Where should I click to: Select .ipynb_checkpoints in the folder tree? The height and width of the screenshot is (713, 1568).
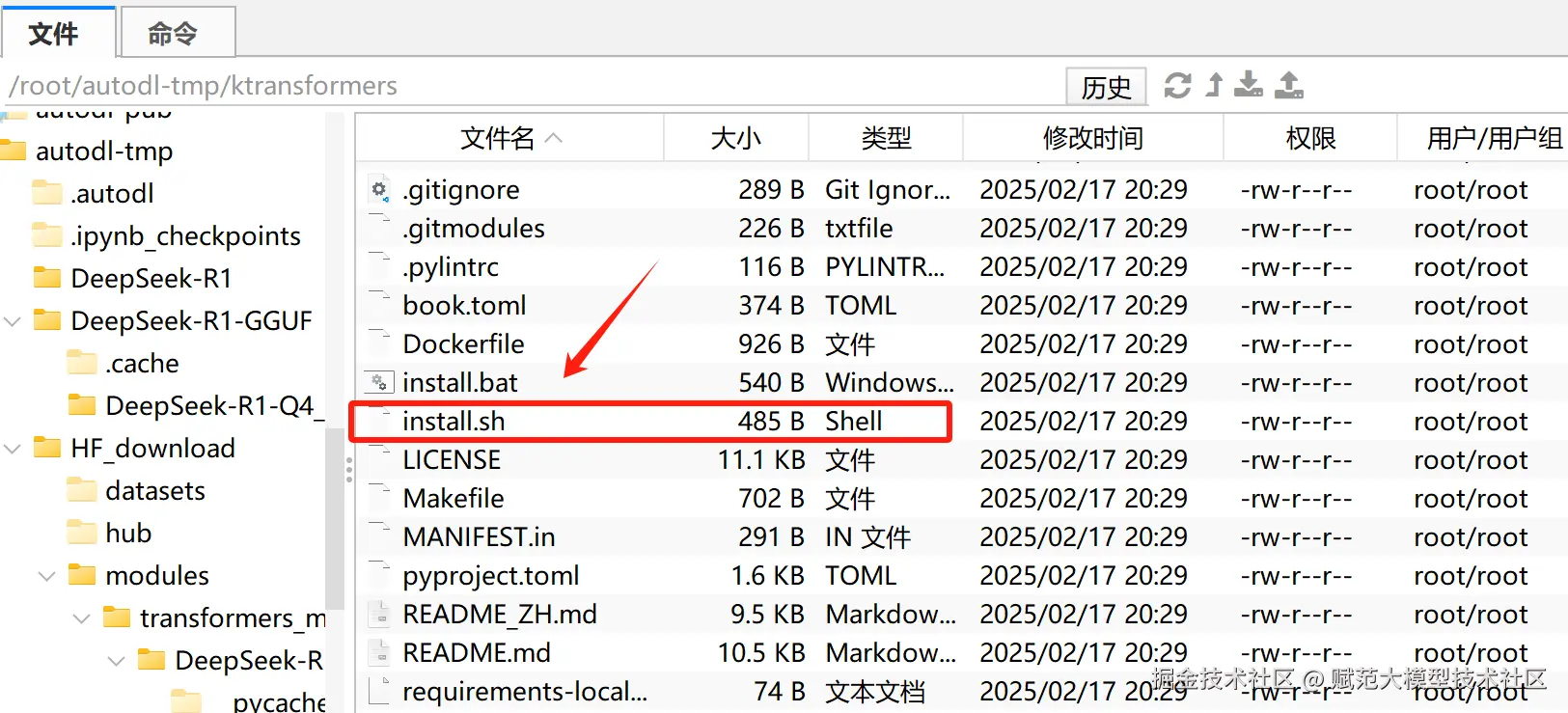point(185,235)
